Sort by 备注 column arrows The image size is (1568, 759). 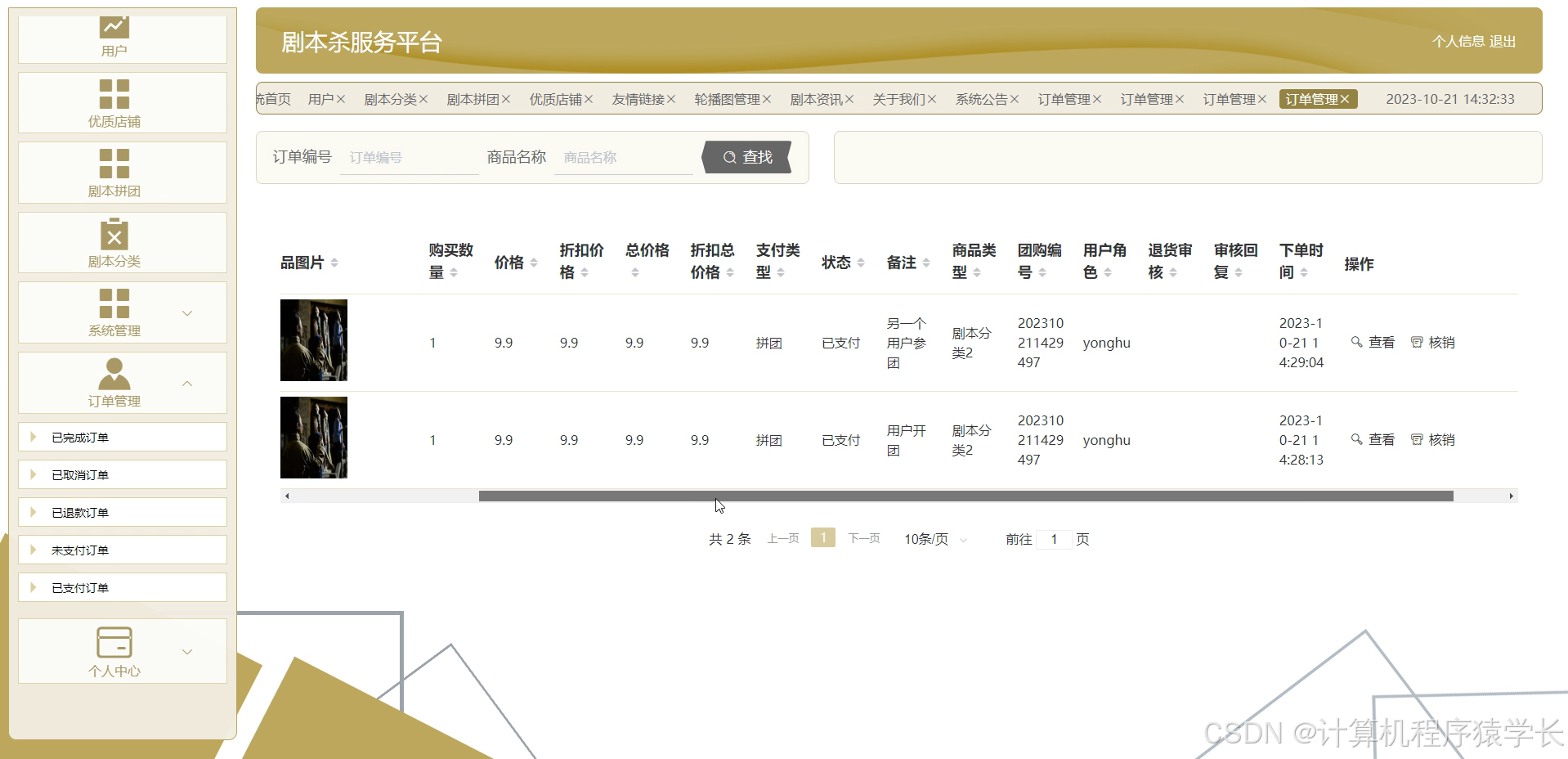point(926,263)
